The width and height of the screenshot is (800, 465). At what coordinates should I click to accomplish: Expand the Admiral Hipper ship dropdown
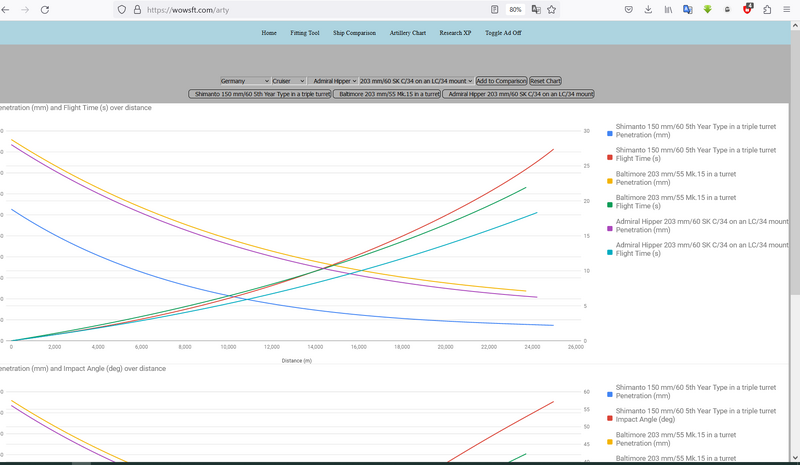point(333,81)
